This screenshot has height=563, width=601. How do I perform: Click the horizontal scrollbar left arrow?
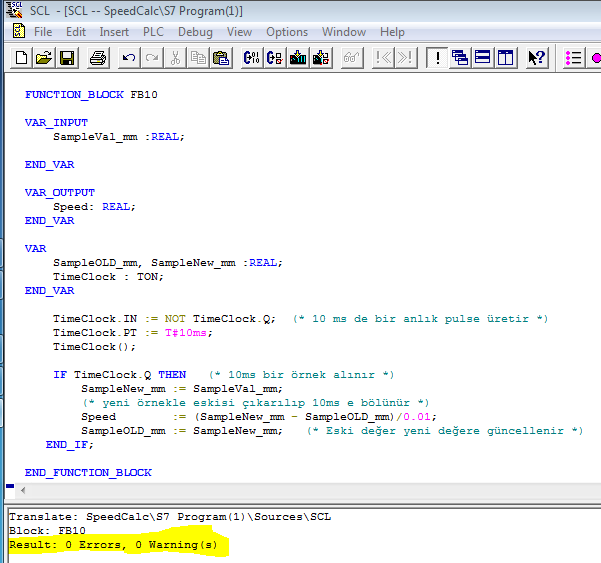[x=23, y=490]
